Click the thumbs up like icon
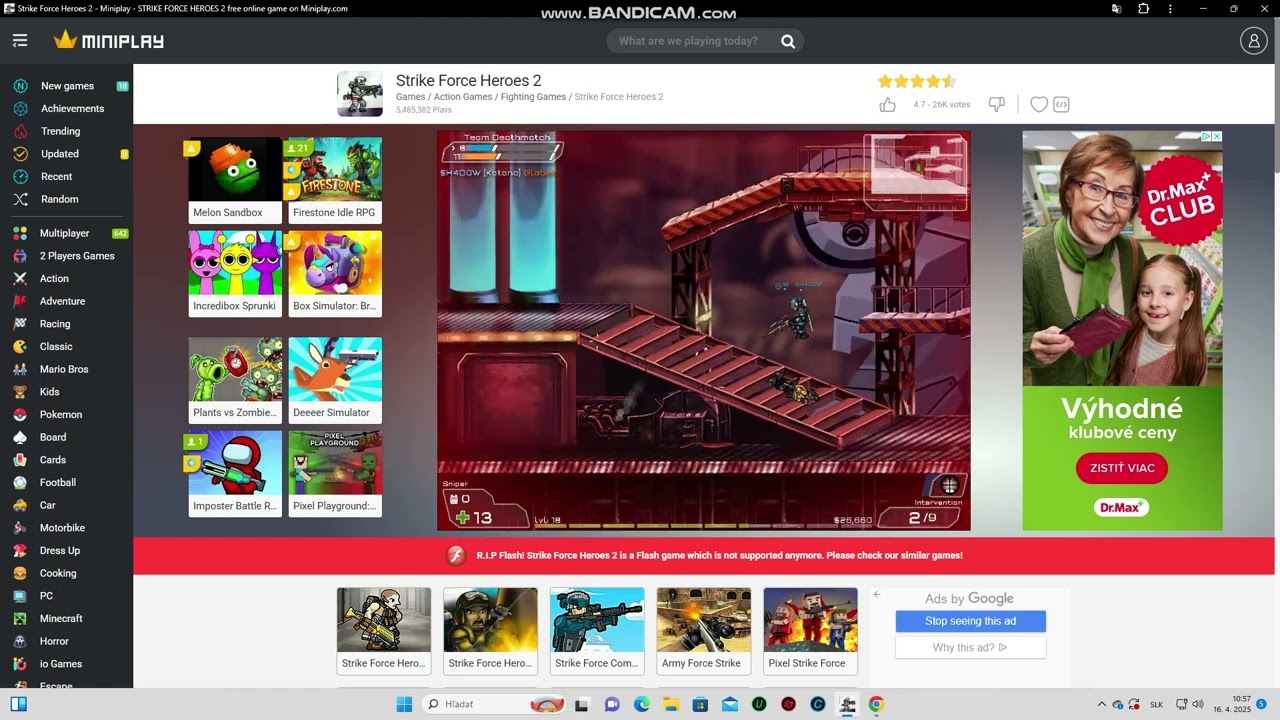Screen dimensions: 1280x720 887,104
